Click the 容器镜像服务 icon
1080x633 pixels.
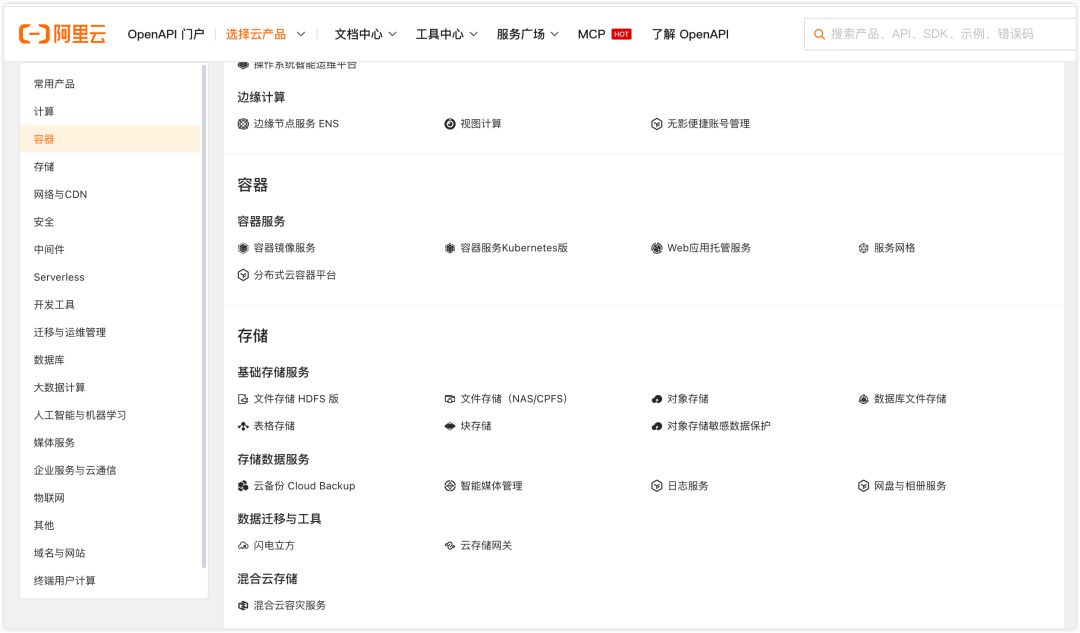click(x=243, y=248)
